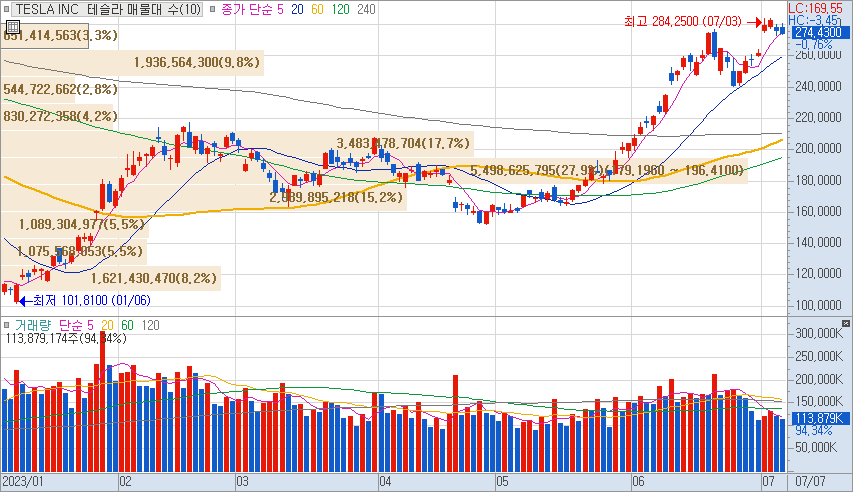Select the TESLA INC 테슬라 매물대 수(10) label
The image size is (853, 492).
pyautogui.click(x=108, y=9)
